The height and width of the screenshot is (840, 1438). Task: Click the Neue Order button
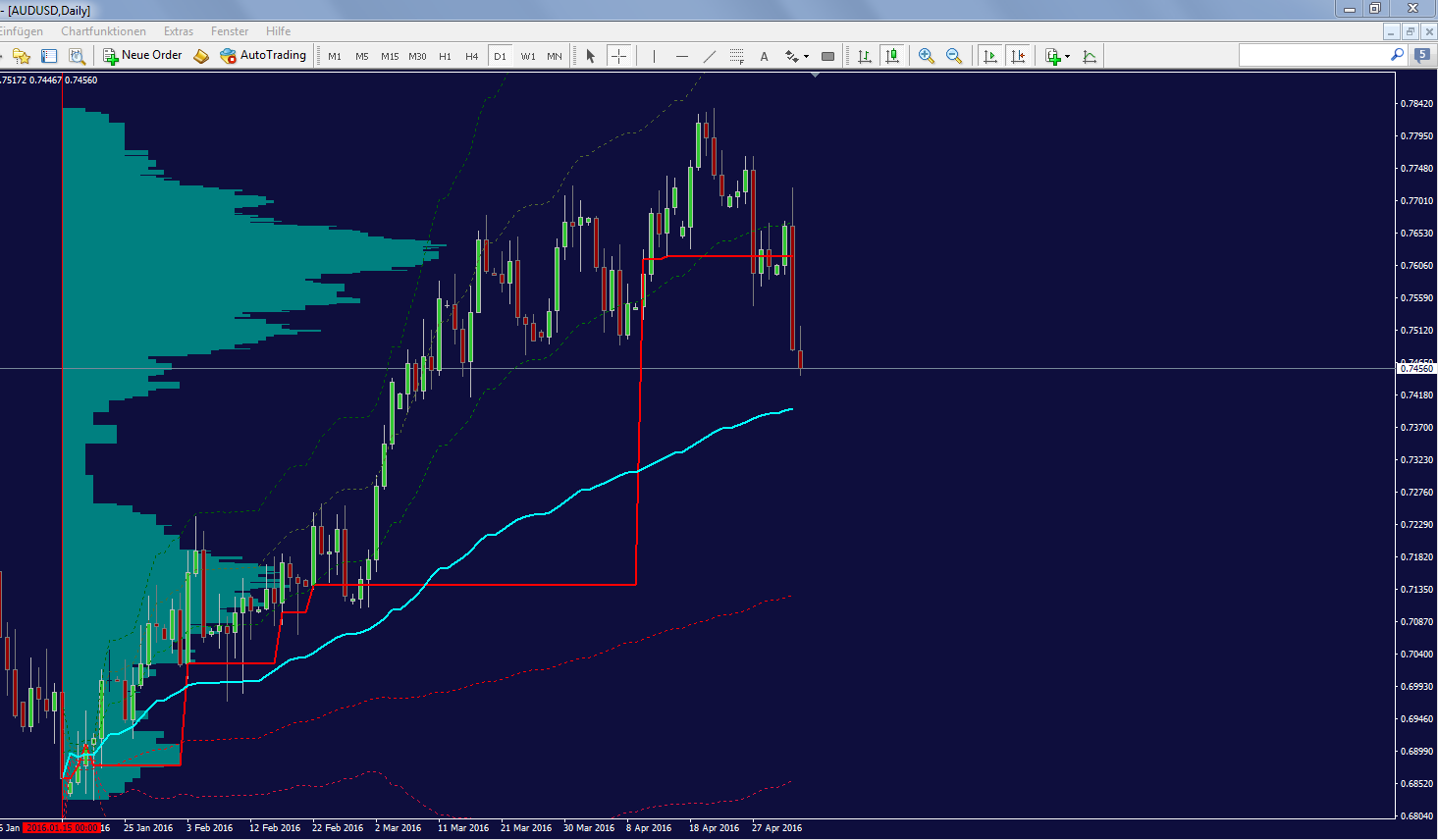[x=143, y=56]
